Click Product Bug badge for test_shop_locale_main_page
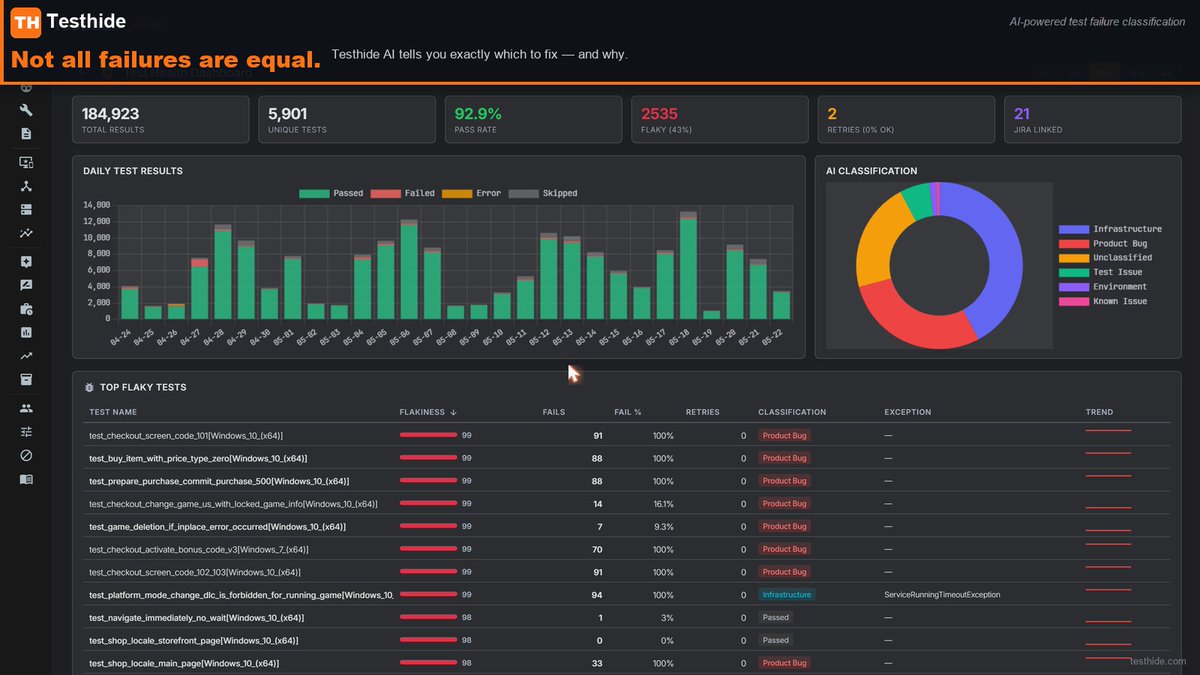This screenshot has width=1200, height=675. click(784, 663)
